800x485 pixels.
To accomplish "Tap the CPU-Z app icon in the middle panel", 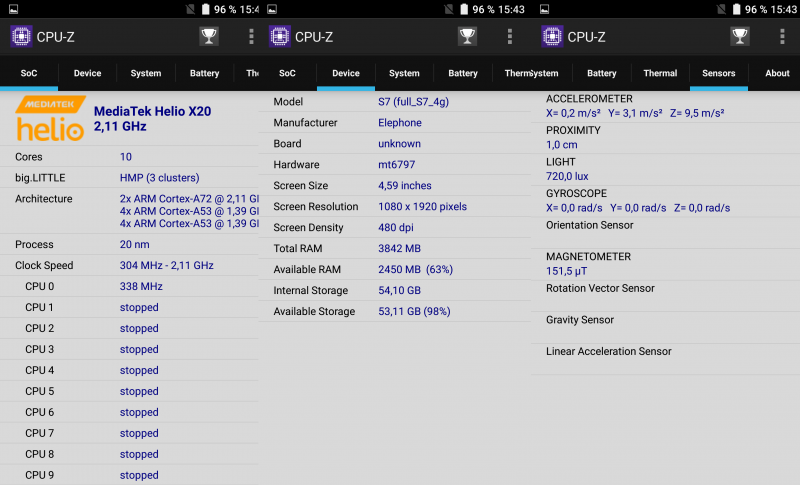I will pyautogui.click(x=280, y=36).
